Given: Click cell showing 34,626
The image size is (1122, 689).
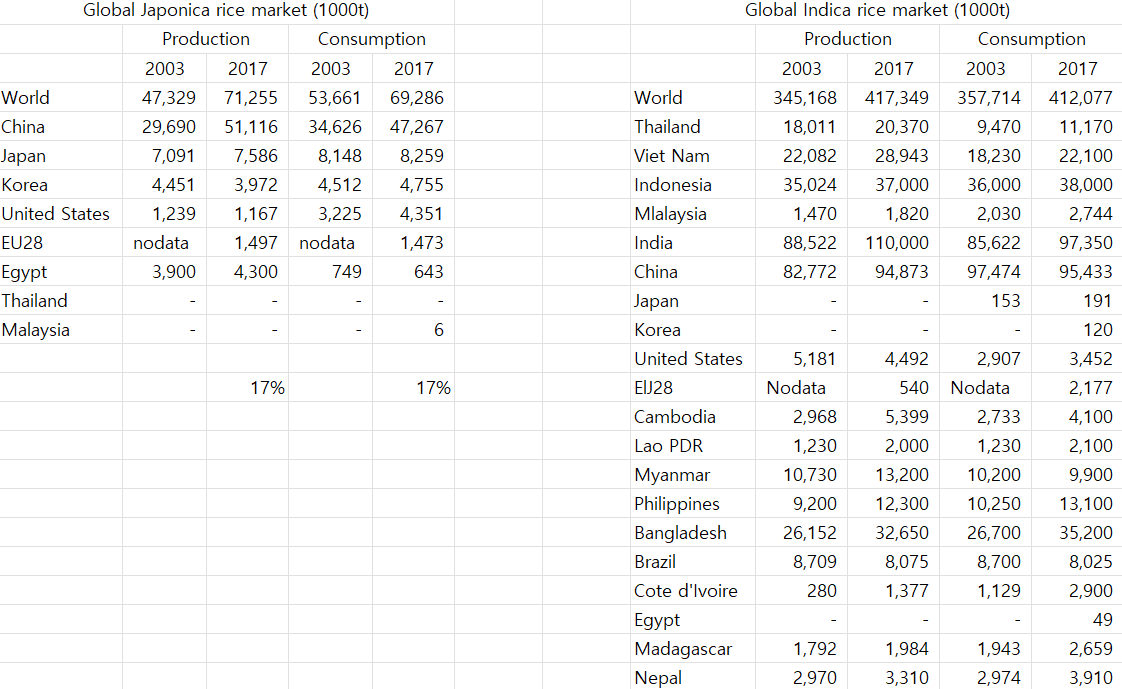Looking at the screenshot, I should pos(335,127).
